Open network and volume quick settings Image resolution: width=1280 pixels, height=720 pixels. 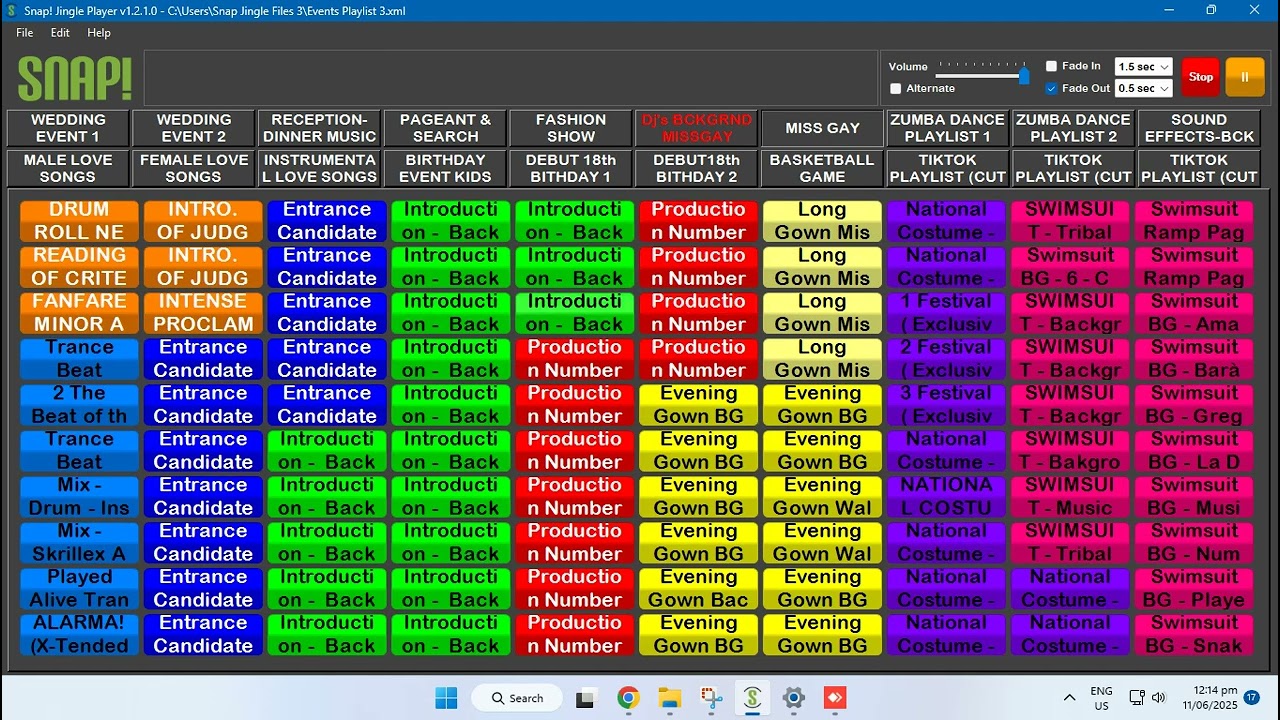coord(1147,698)
